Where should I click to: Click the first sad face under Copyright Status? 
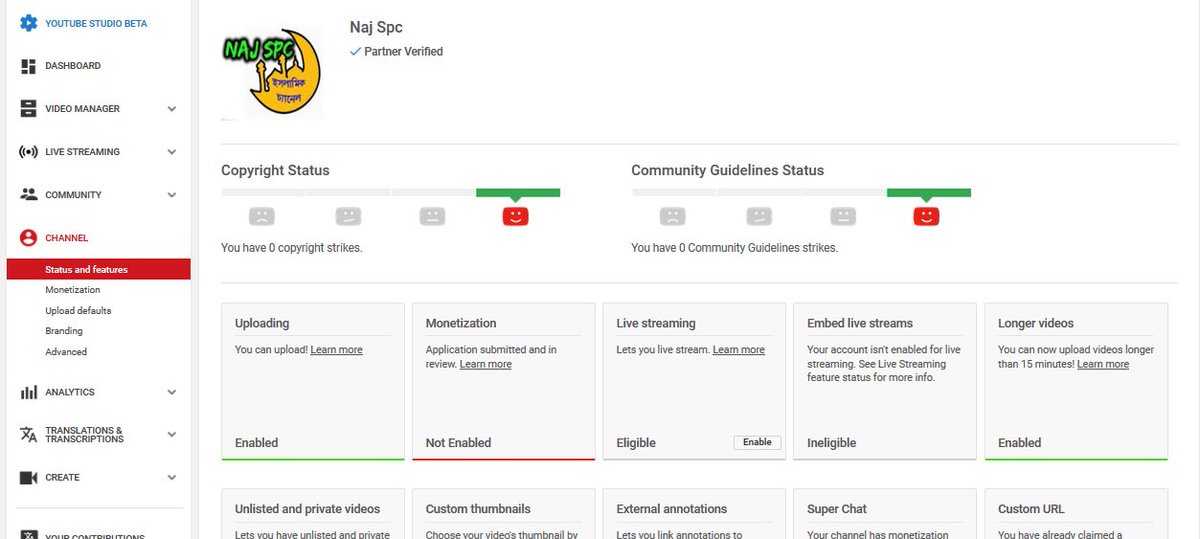261,215
